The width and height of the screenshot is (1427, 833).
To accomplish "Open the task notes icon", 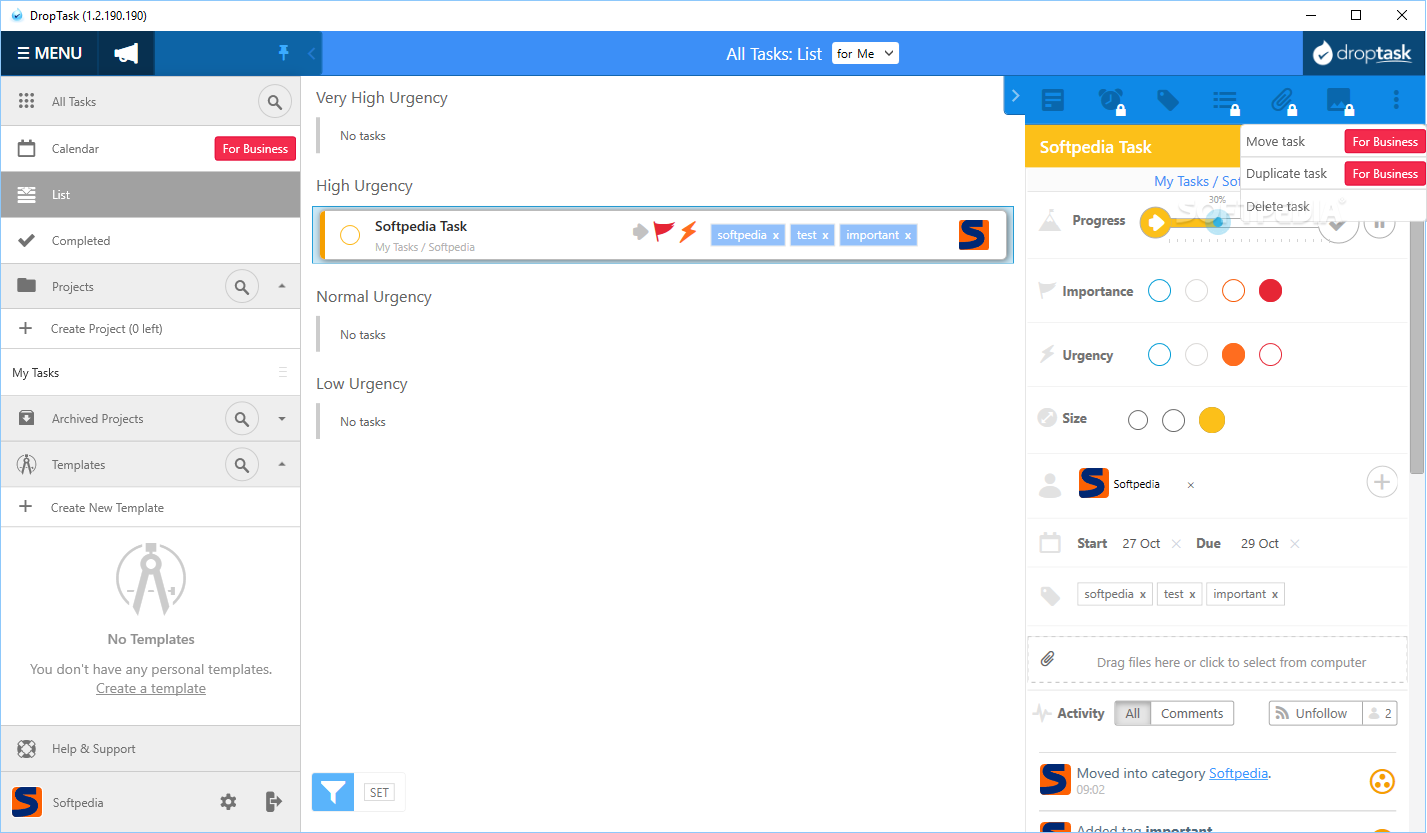I will pyautogui.click(x=1053, y=100).
